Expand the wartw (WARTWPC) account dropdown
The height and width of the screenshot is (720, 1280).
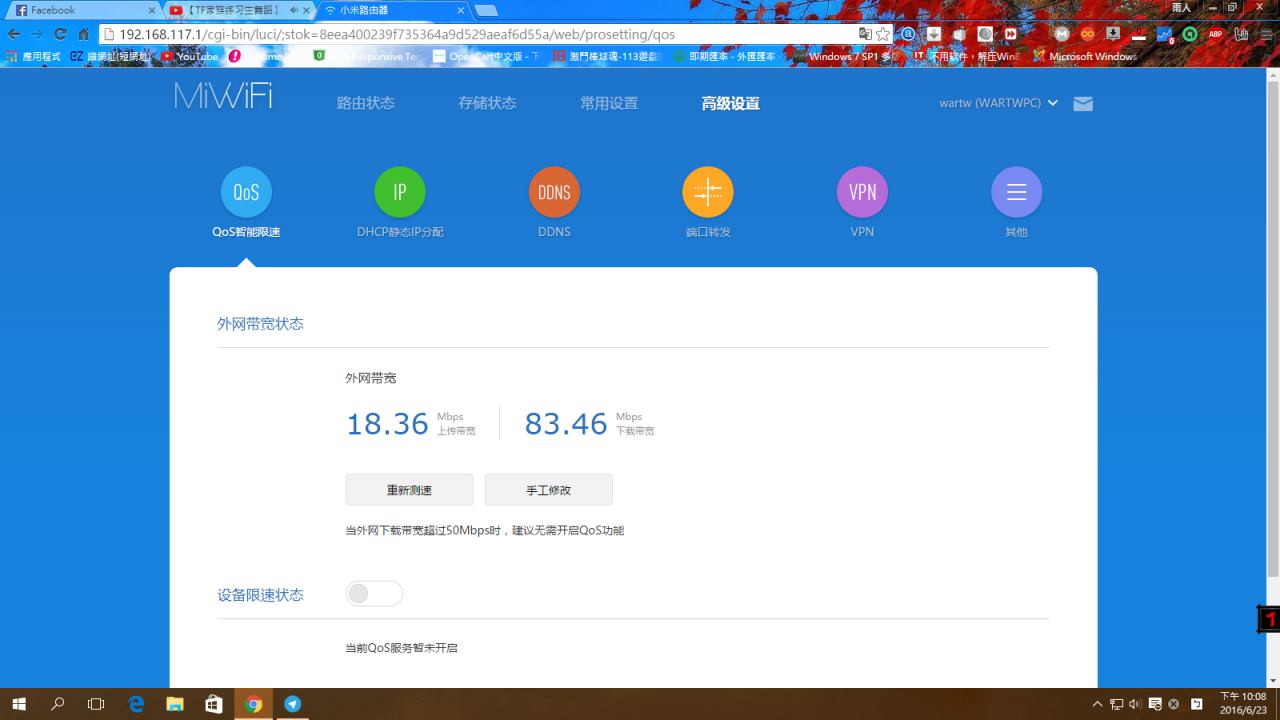coord(998,103)
